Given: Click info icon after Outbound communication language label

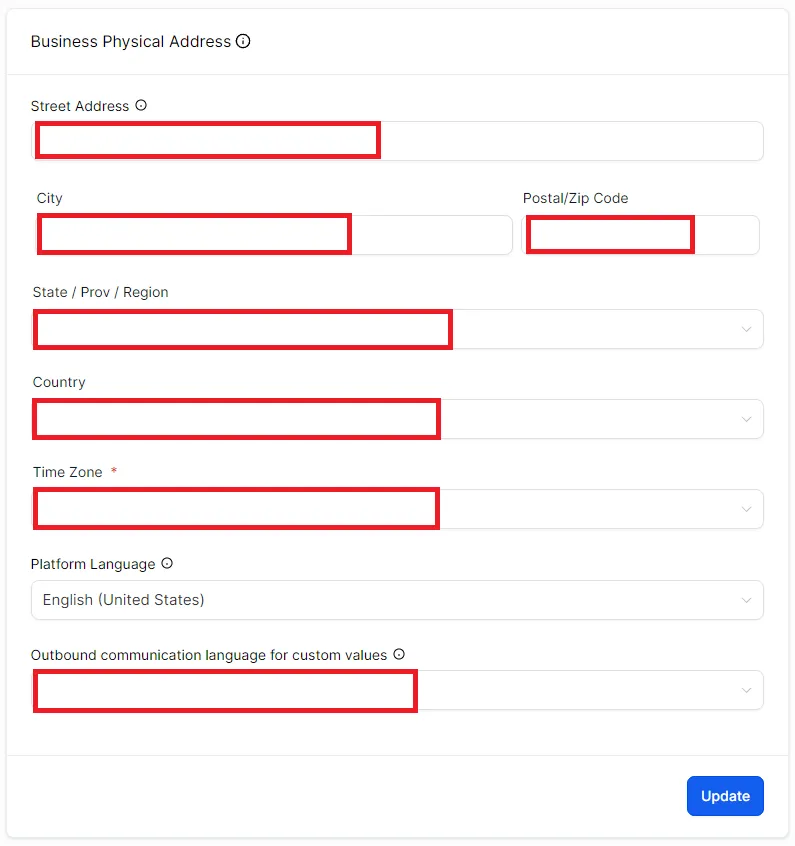Looking at the screenshot, I should [399, 654].
